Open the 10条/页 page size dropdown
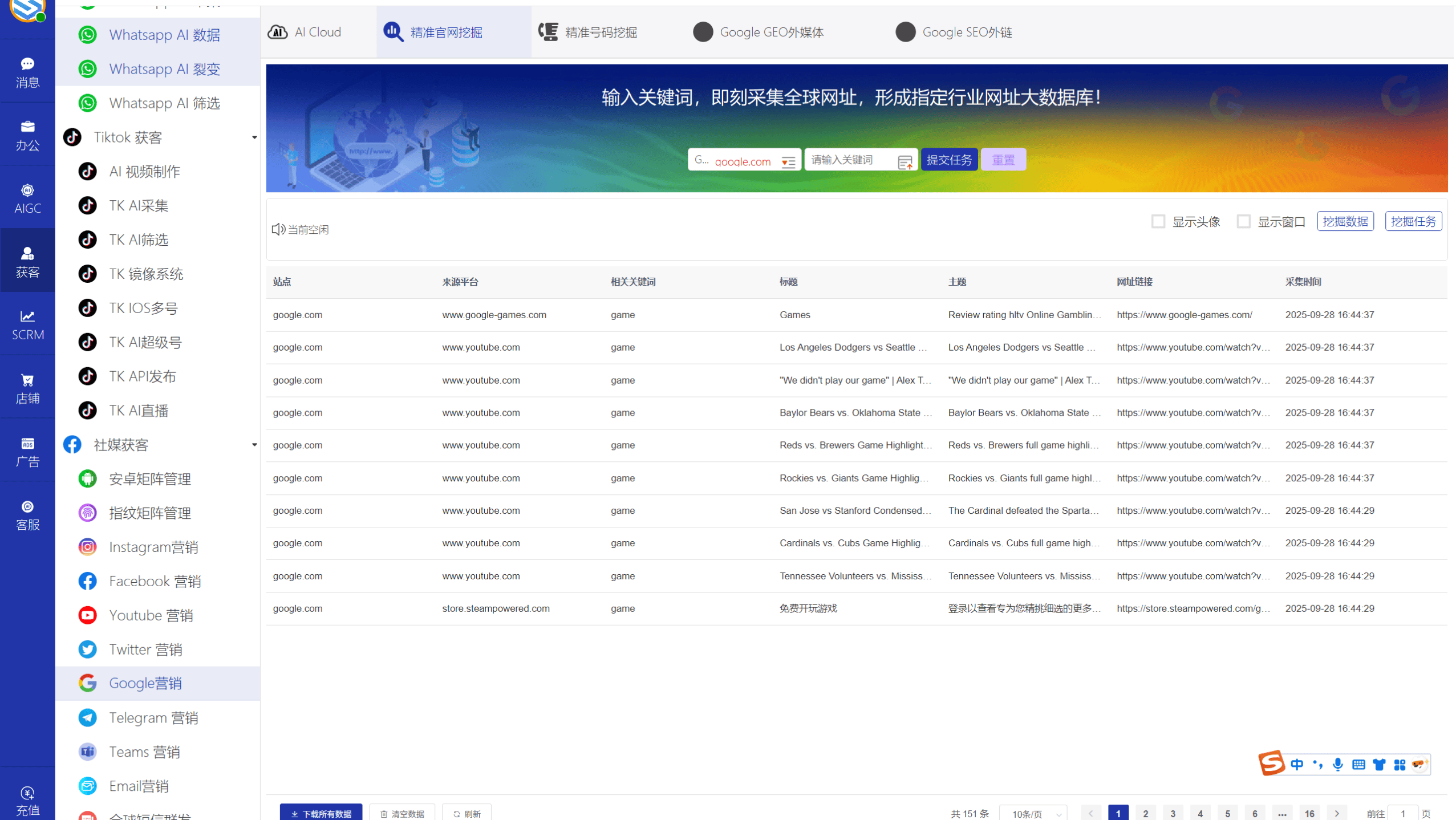 tap(1033, 813)
